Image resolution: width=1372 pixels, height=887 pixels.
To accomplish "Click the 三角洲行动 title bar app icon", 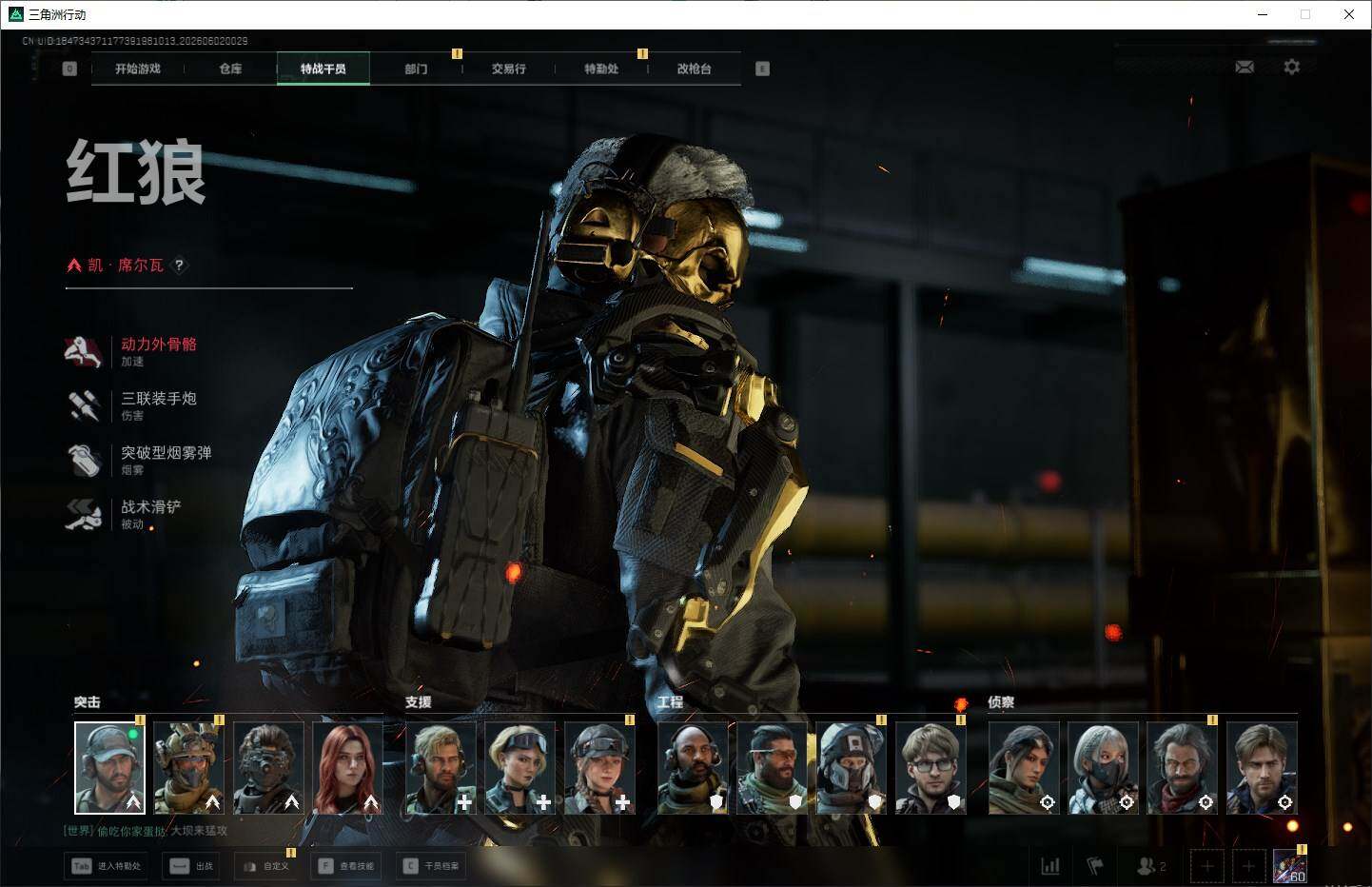I will tap(15, 14).
